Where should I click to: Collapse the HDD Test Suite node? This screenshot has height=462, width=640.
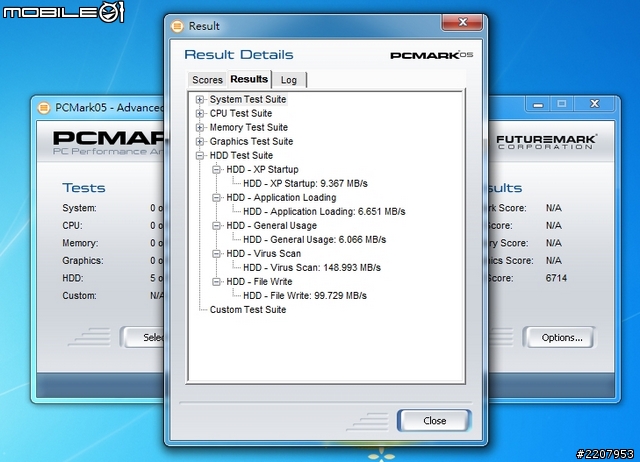coord(200,155)
